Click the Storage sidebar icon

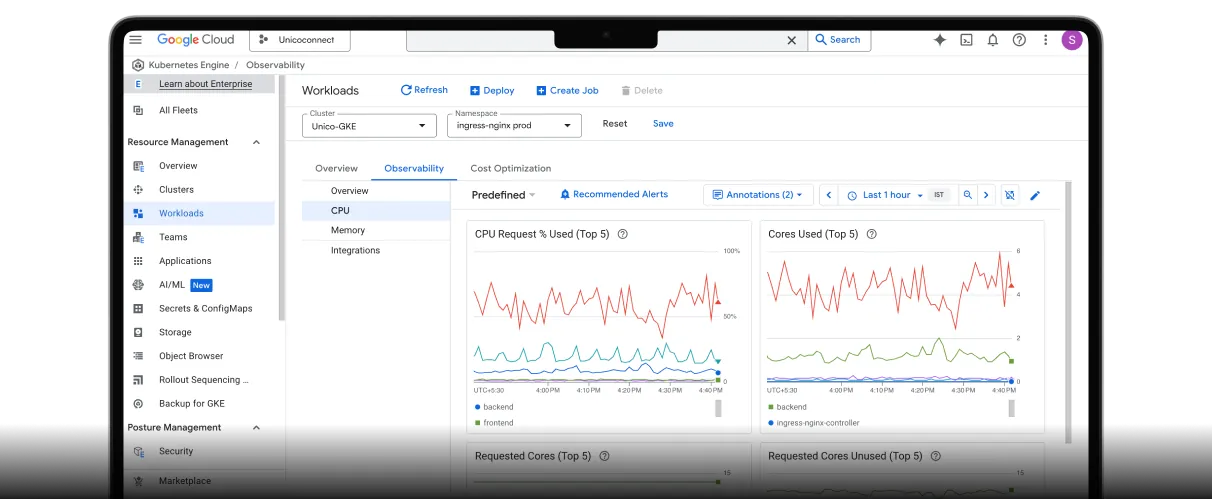138,332
